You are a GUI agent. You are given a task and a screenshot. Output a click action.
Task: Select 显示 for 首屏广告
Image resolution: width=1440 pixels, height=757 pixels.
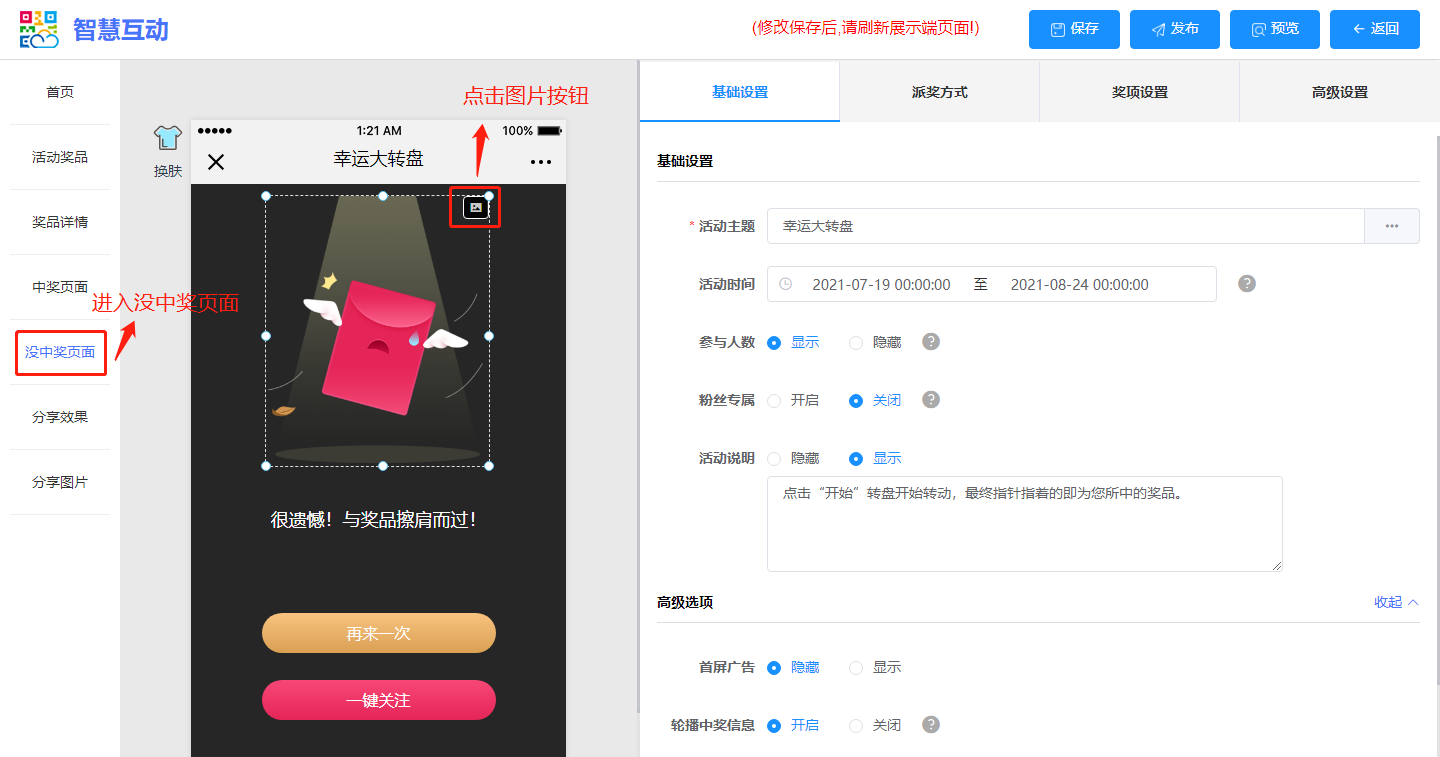pos(856,668)
